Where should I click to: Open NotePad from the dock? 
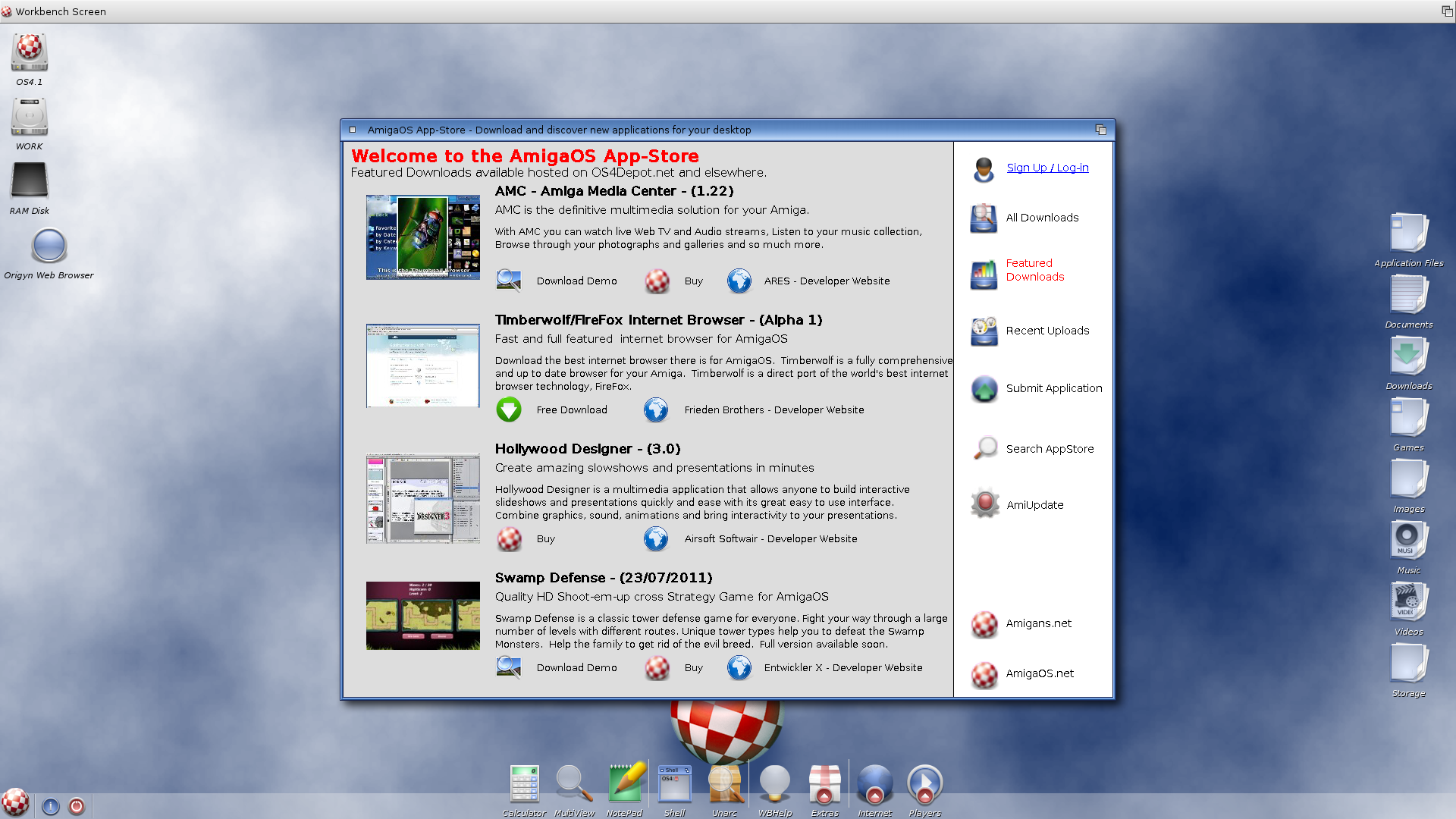[x=626, y=783]
